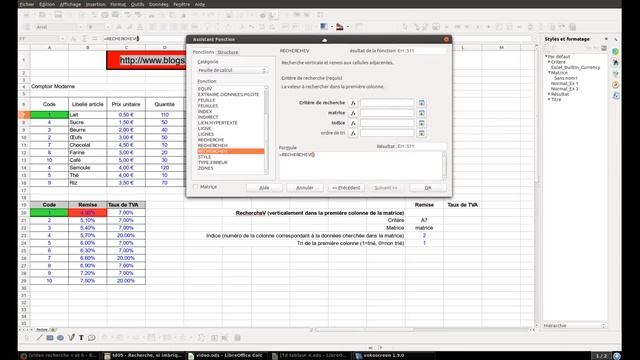Select the Excel_Builtin_Currency style

[575, 67]
